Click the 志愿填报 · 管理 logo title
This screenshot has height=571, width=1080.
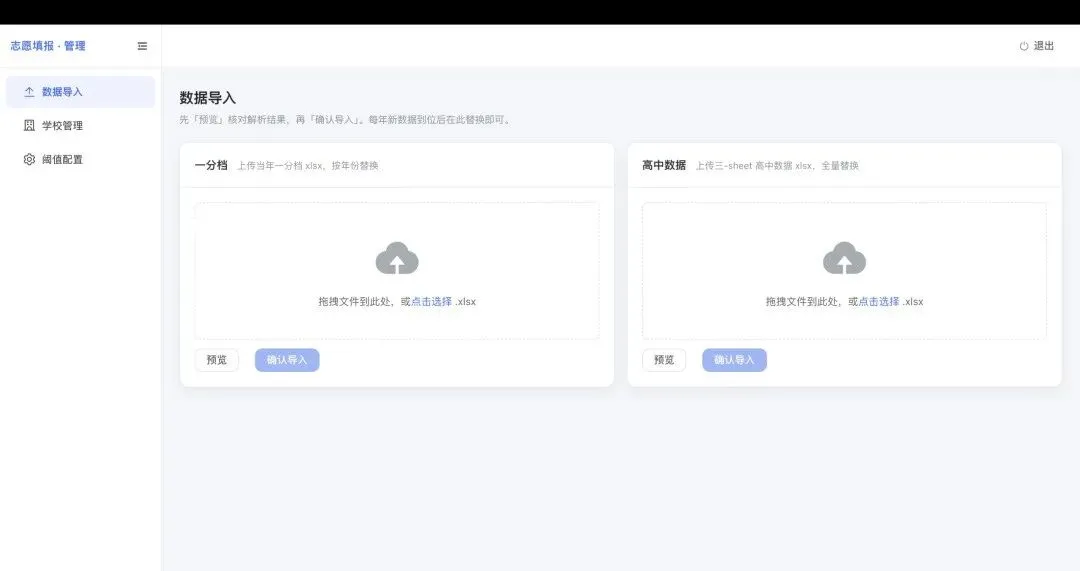[48, 46]
